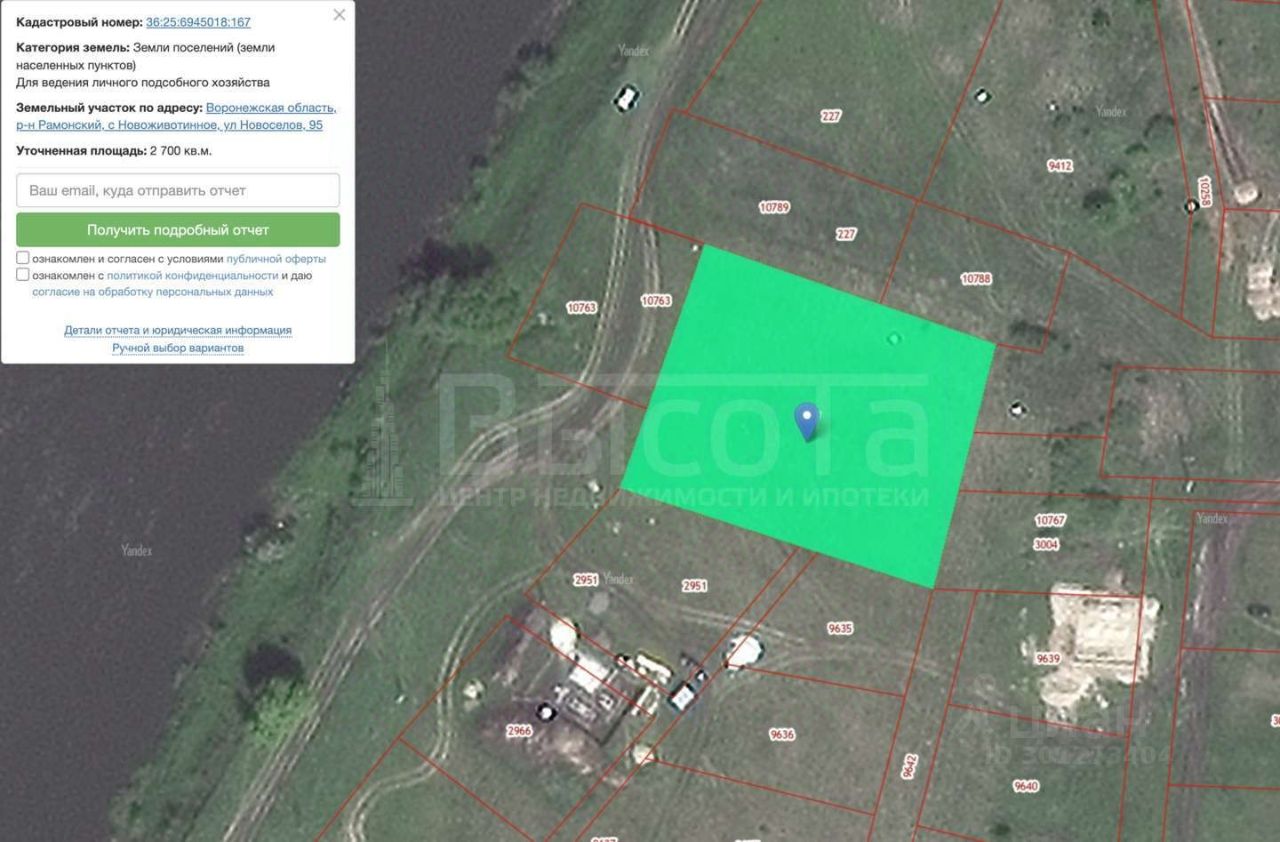
Task: Select parcel labeled 9635
Action: [x=840, y=628]
